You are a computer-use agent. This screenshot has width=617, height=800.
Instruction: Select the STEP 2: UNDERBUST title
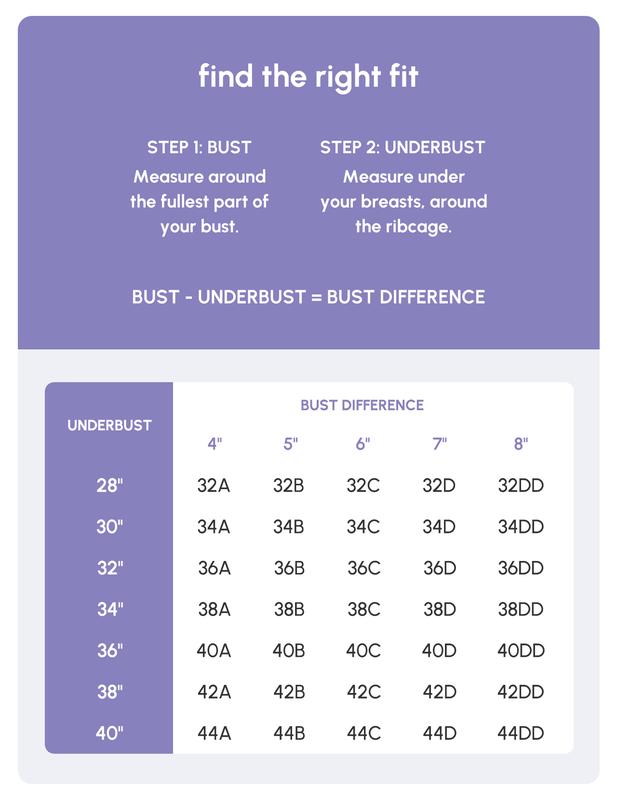(402, 147)
